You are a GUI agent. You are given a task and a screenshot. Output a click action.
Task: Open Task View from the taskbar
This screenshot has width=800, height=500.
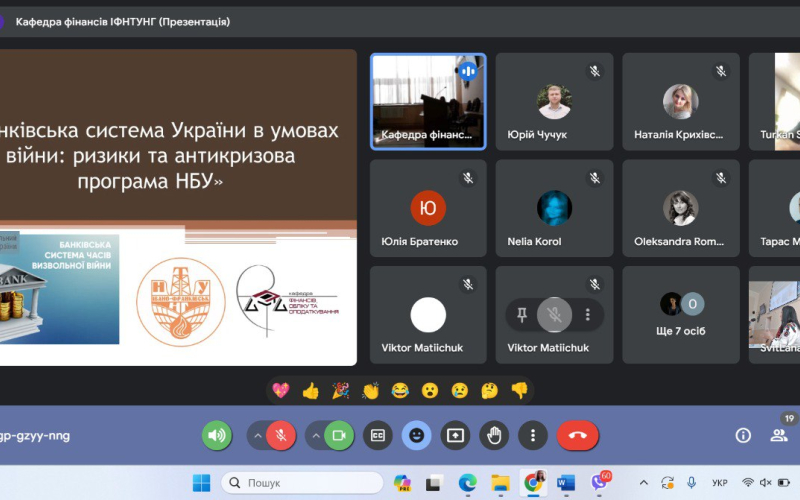pyautogui.click(x=435, y=482)
